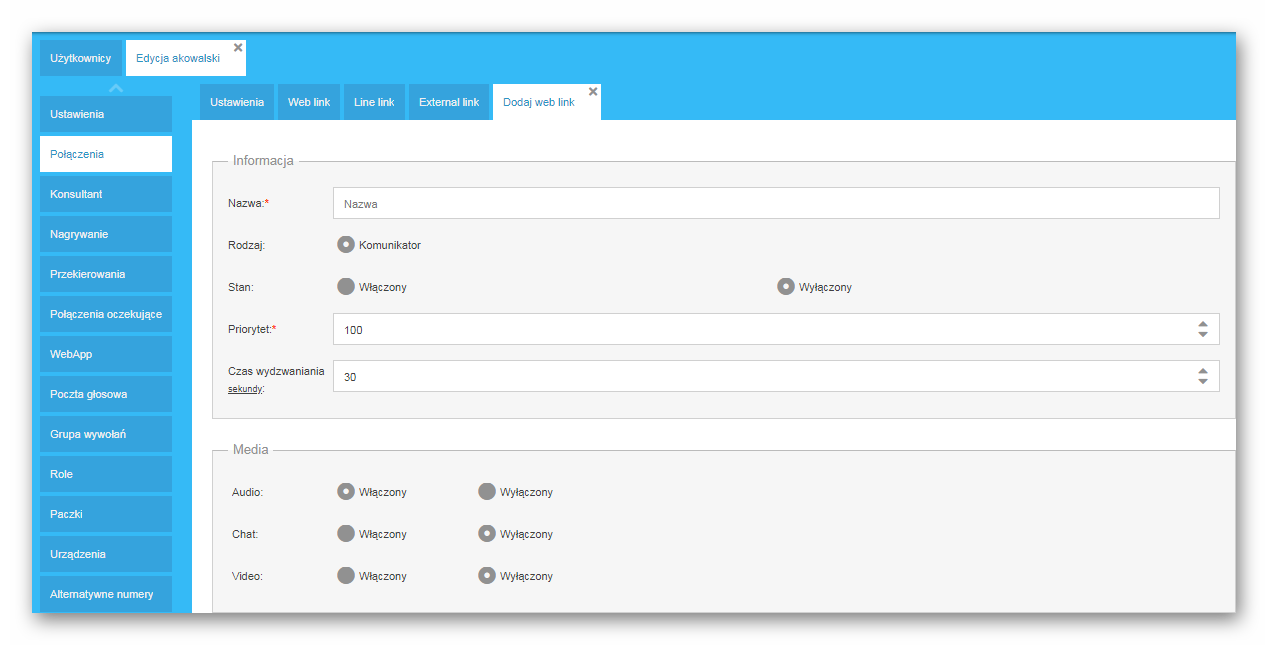Open Przekierowania section
The image size is (1268, 645).
coord(106,274)
